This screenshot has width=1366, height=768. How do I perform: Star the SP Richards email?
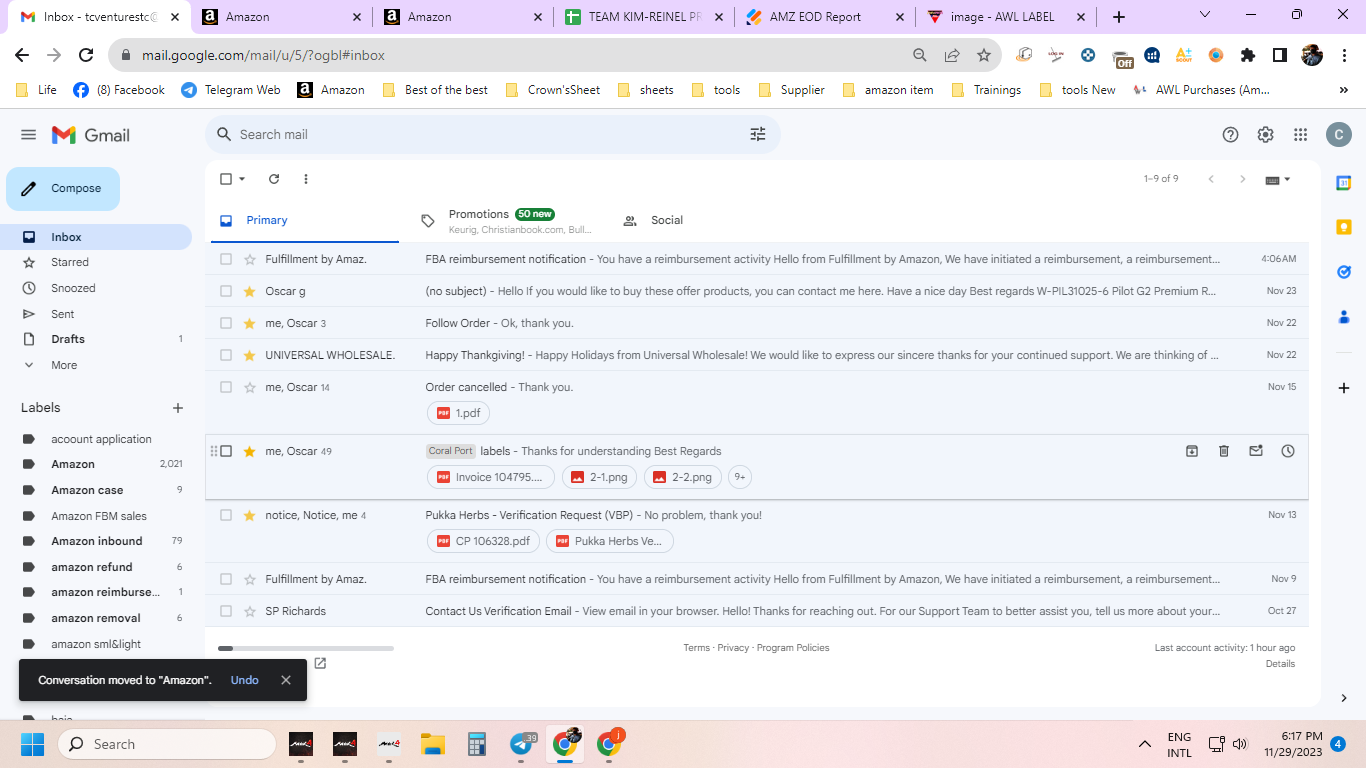click(250, 611)
